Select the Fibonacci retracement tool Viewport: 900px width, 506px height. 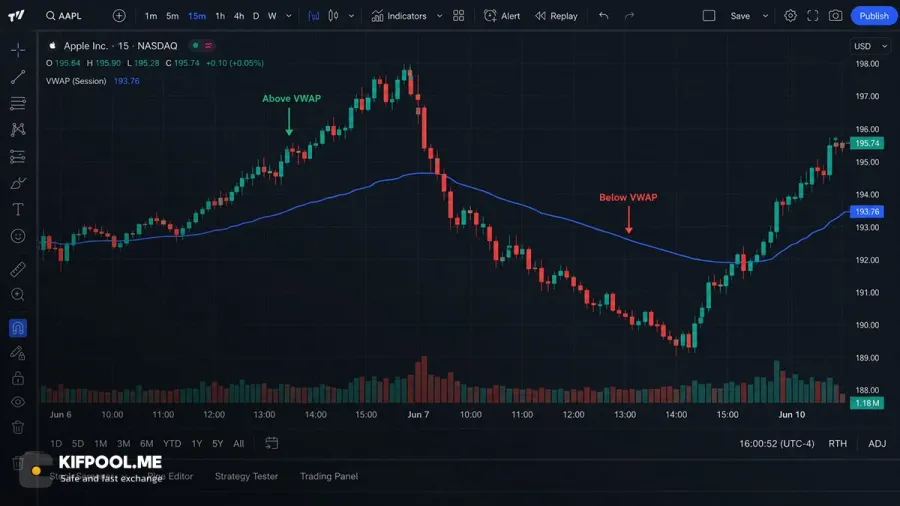[x=18, y=103]
